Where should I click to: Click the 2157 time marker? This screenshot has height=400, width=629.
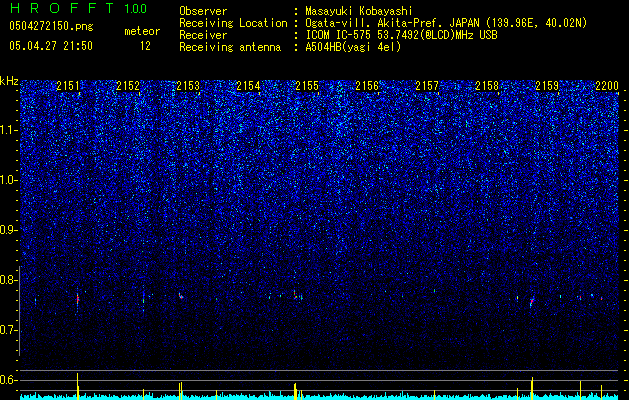point(427,86)
